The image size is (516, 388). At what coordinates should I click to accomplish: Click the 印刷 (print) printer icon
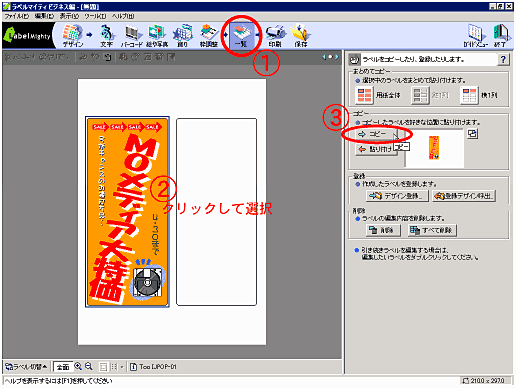click(275, 35)
